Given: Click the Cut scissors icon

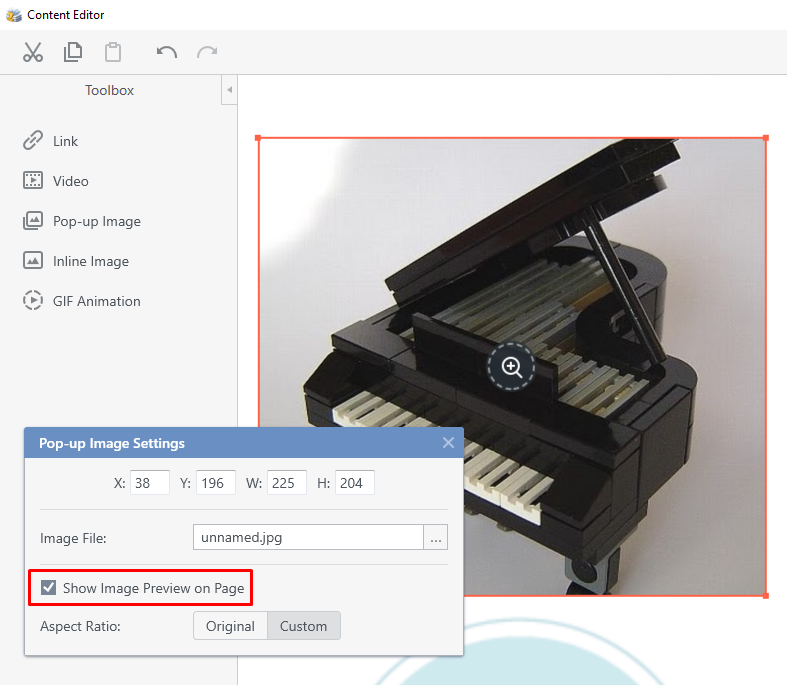Looking at the screenshot, I should 33,52.
